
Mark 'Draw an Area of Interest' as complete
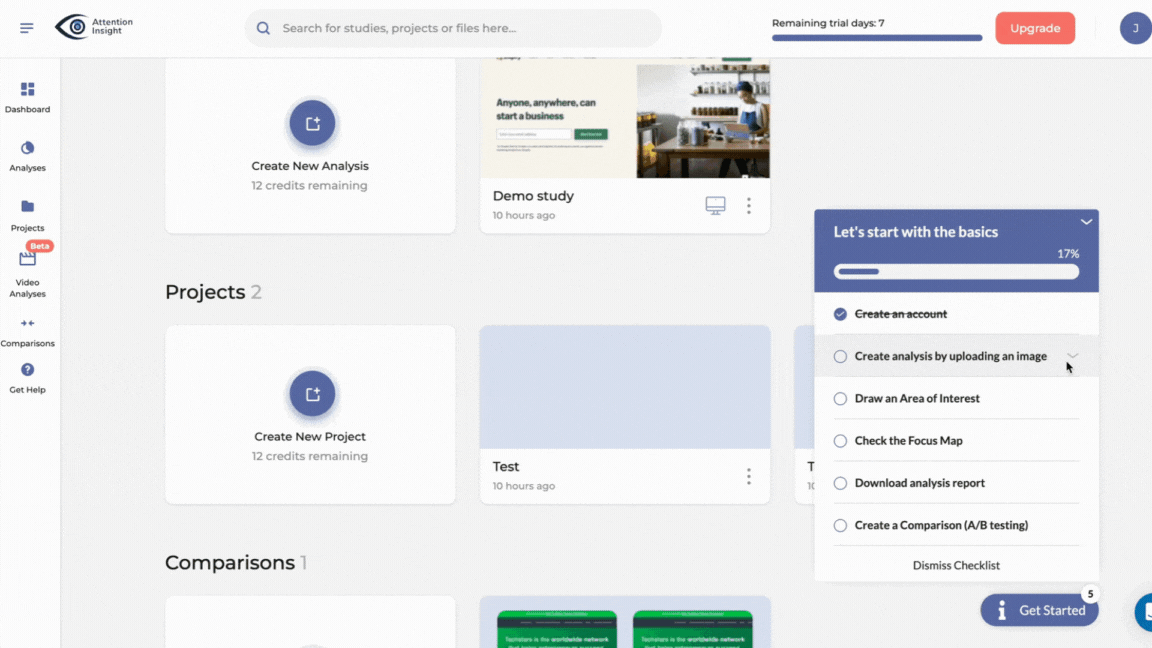(x=840, y=398)
